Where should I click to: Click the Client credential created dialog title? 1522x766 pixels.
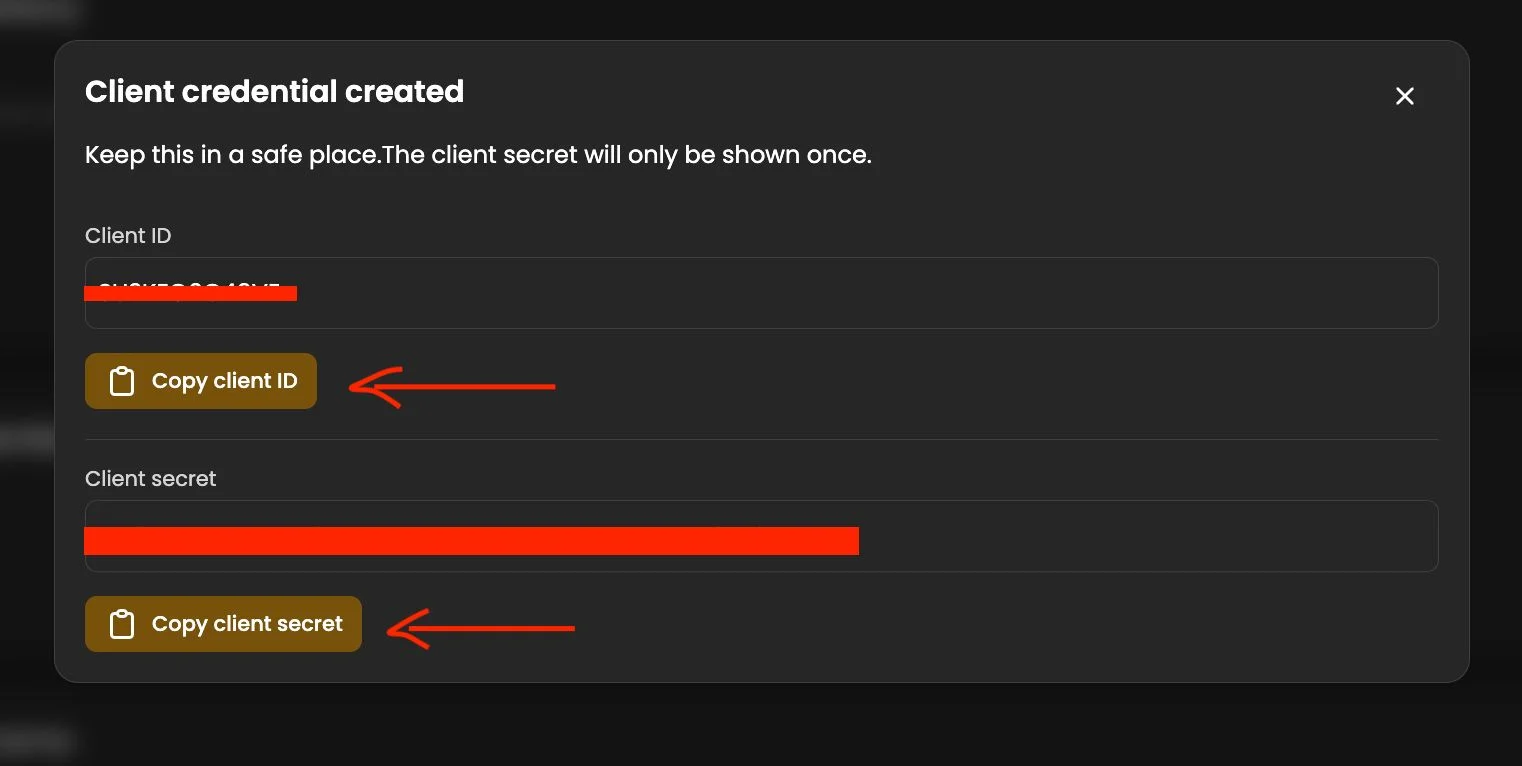(274, 91)
